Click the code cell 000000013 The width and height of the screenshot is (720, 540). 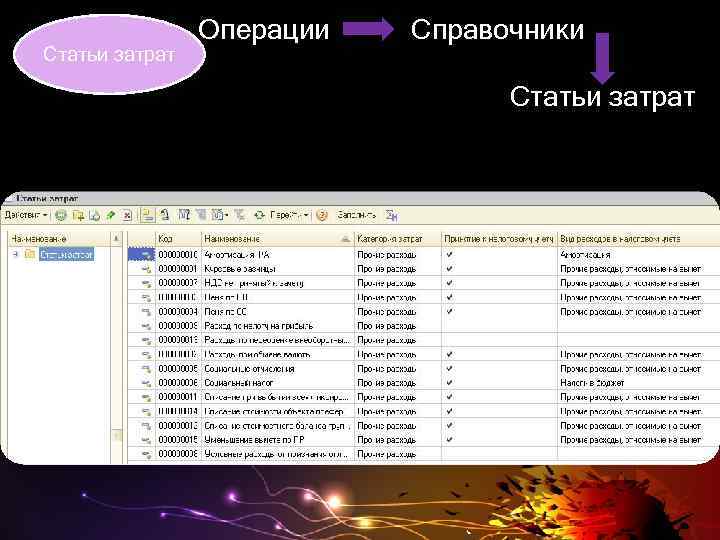[x=178, y=340]
